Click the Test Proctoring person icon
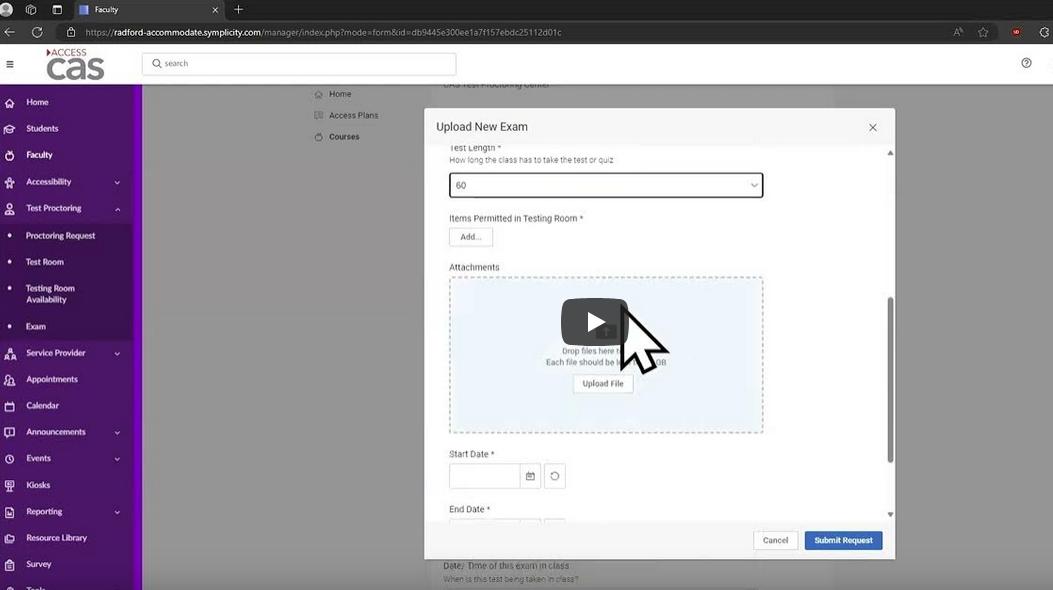 coord(9,209)
